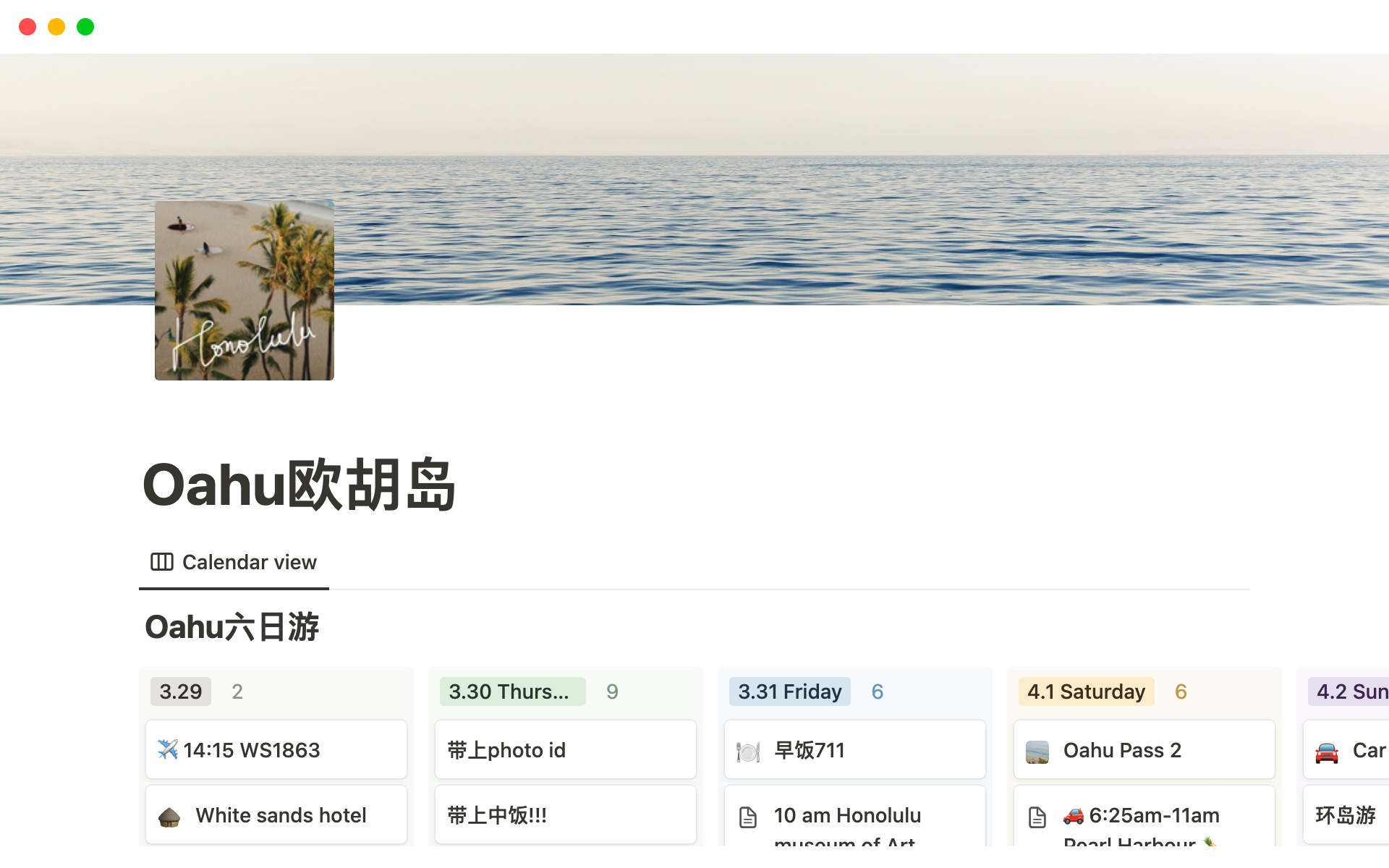This screenshot has width=1389, height=868.
Task: Click the page icon on 6:25am-11am card
Action: [x=1037, y=817]
